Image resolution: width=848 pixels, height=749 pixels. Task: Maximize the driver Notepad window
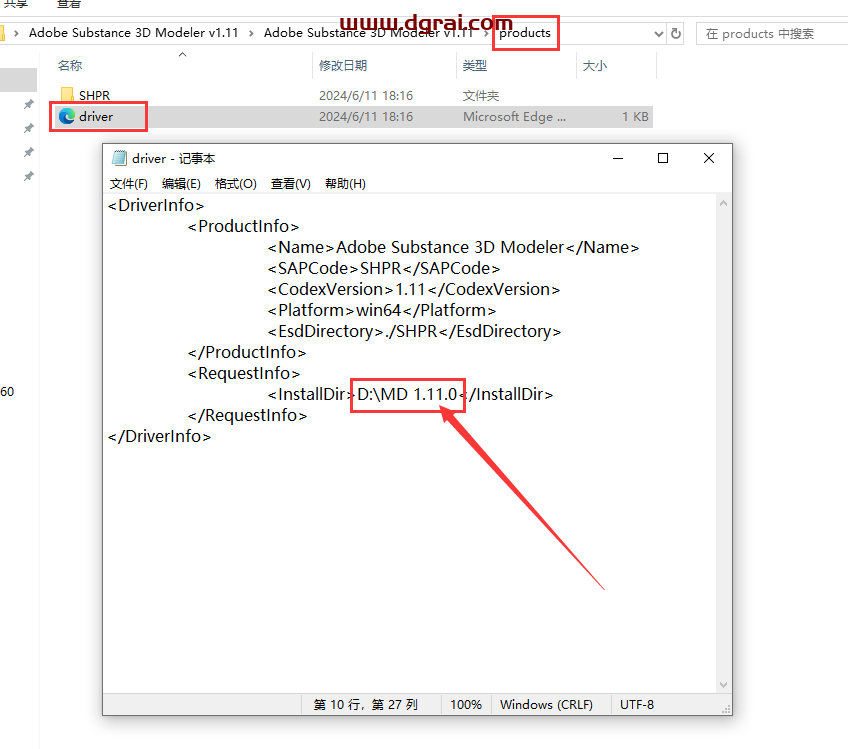(x=663, y=158)
